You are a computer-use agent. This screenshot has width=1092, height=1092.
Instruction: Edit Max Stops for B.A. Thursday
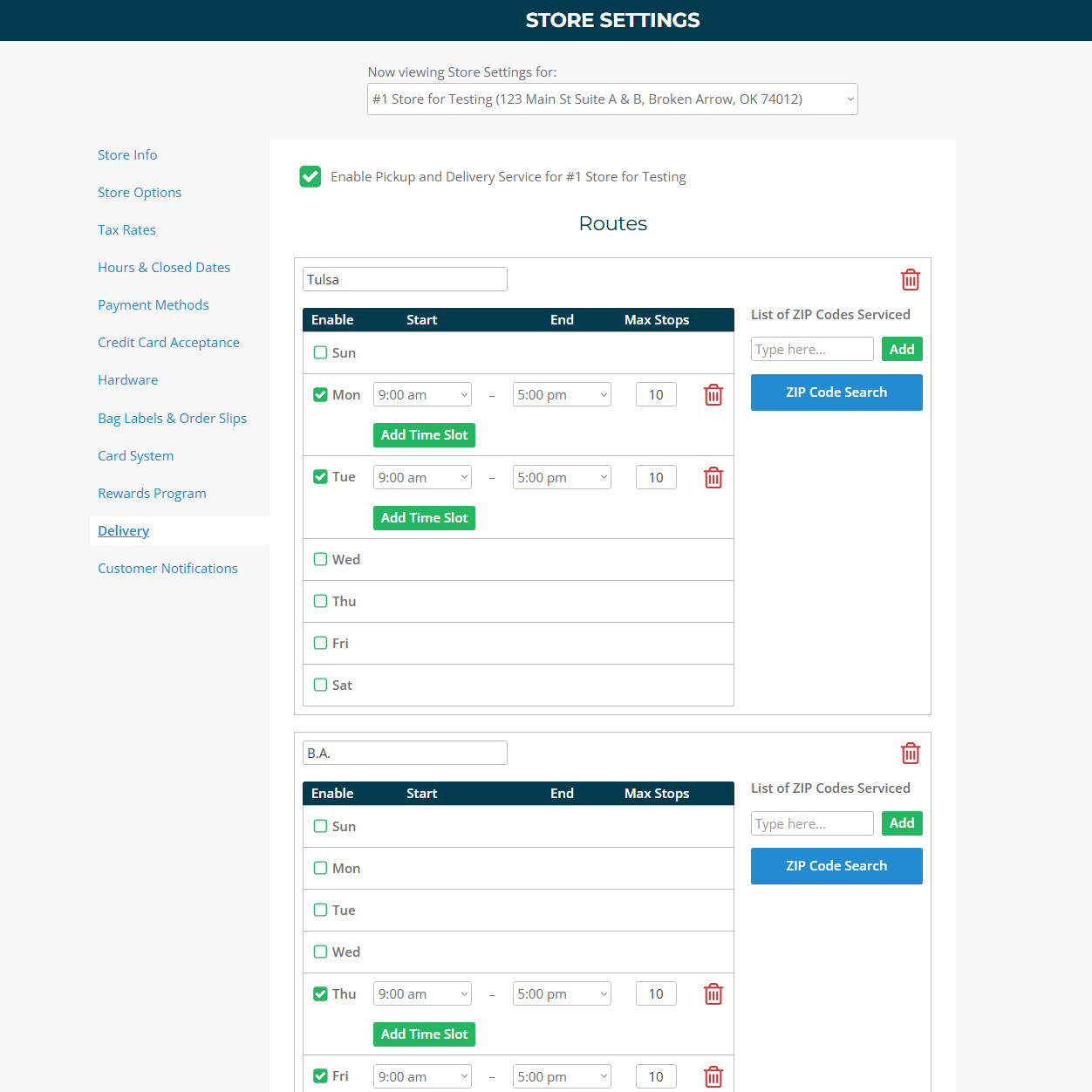click(x=656, y=993)
